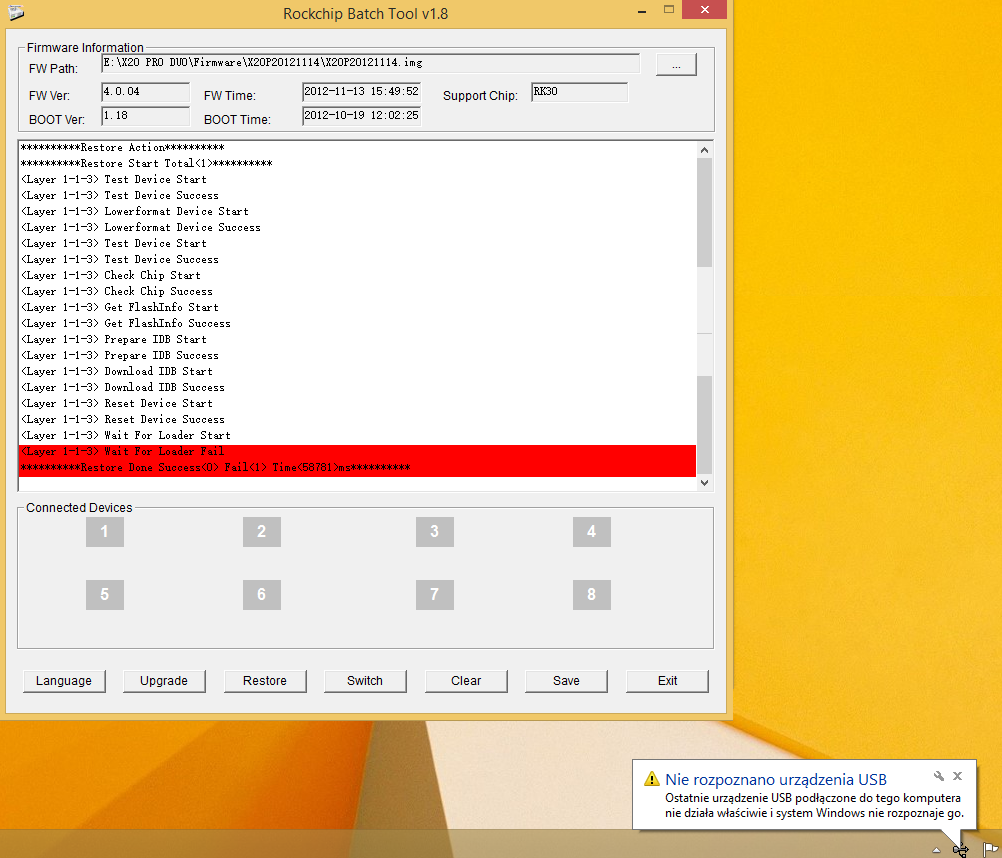Click the Switch button
Image resolution: width=1002 pixels, height=858 pixels.
pyautogui.click(x=365, y=681)
